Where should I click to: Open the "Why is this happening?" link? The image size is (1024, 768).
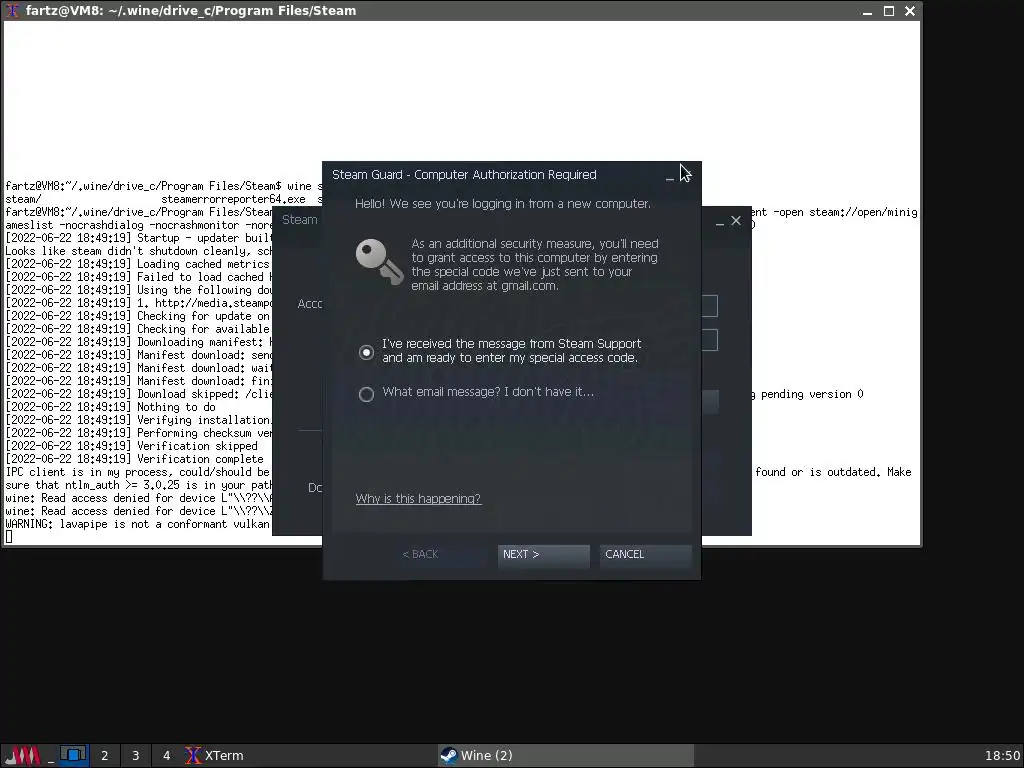click(418, 499)
